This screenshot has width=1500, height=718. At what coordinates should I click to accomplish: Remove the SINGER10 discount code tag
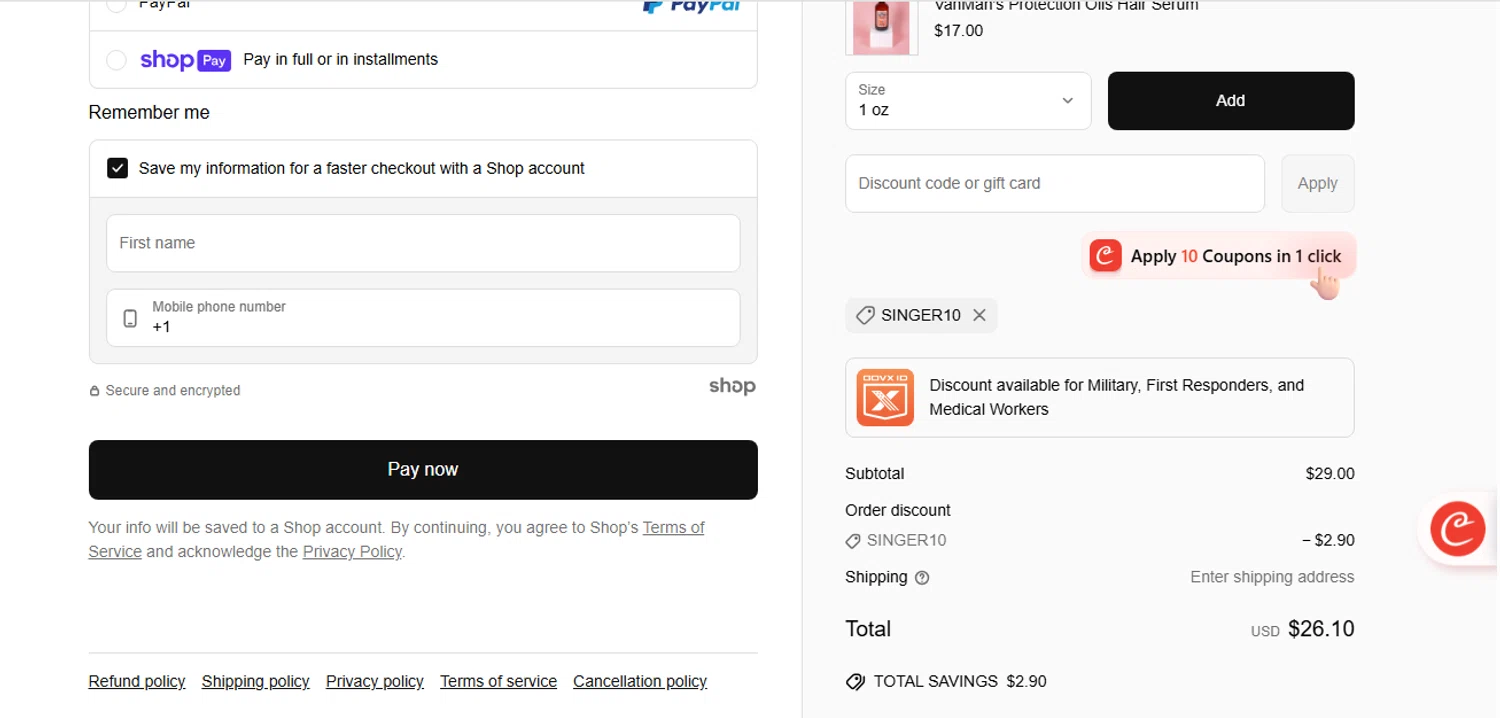point(979,315)
